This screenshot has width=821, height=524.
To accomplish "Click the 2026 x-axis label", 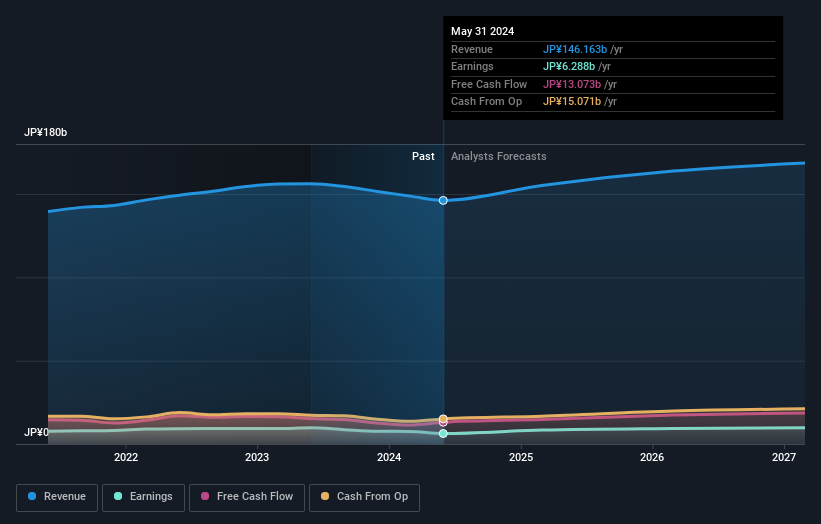I will coord(652,457).
